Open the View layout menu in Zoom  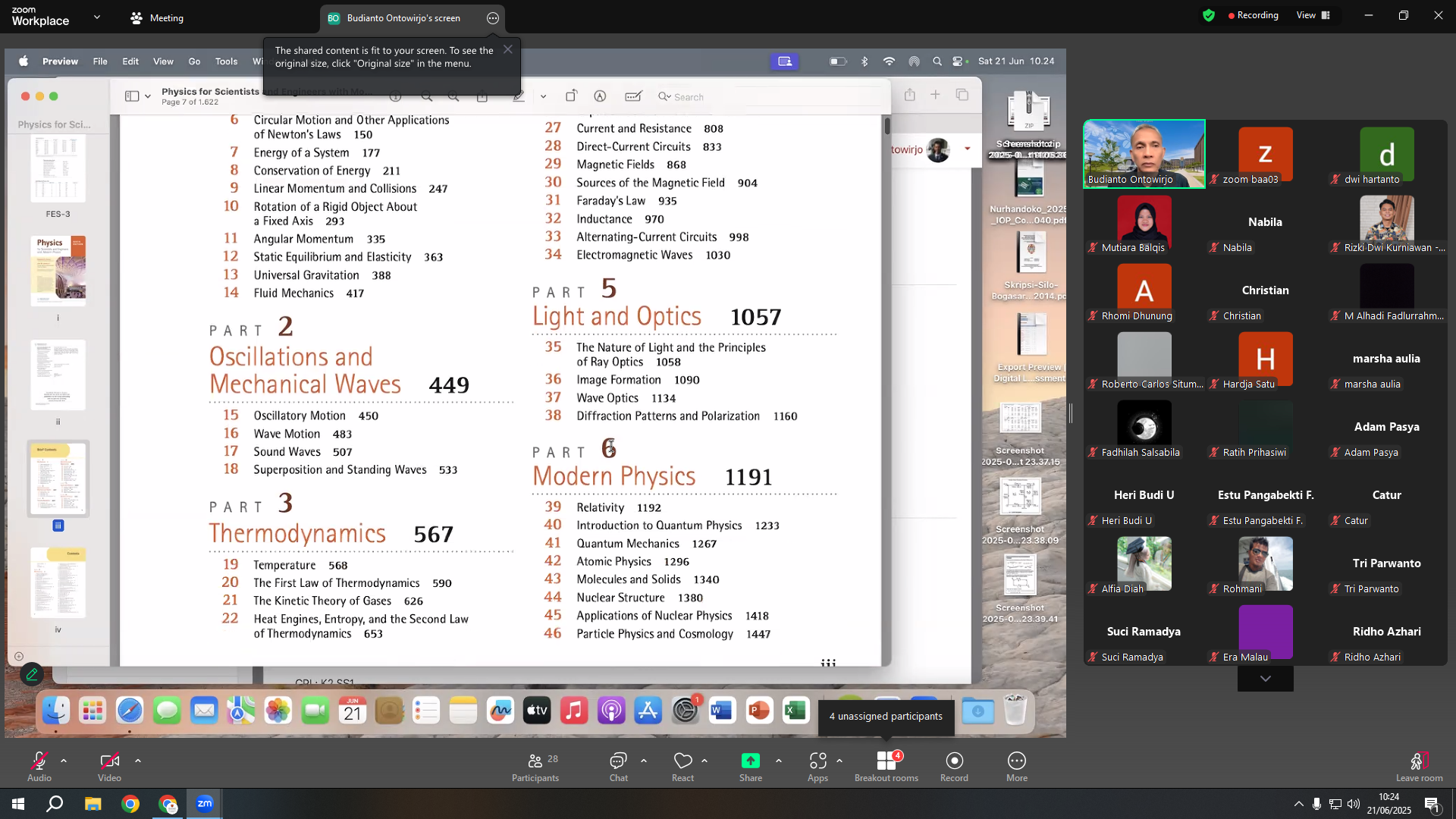coord(1313,15)
